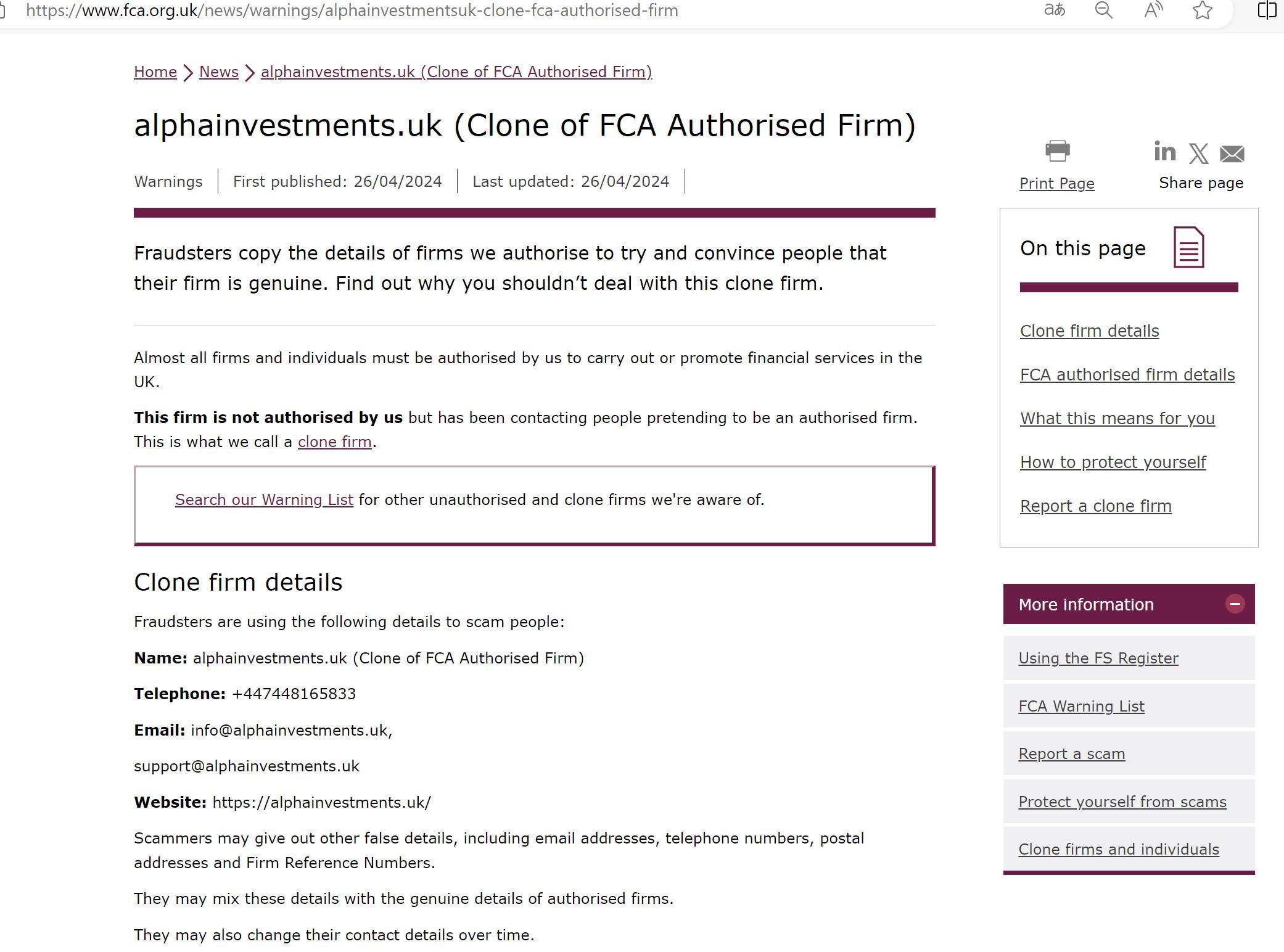This screenshot has width=1284, height=952.
Task: Select Report a scam menu item
Action: (1071, 754)
